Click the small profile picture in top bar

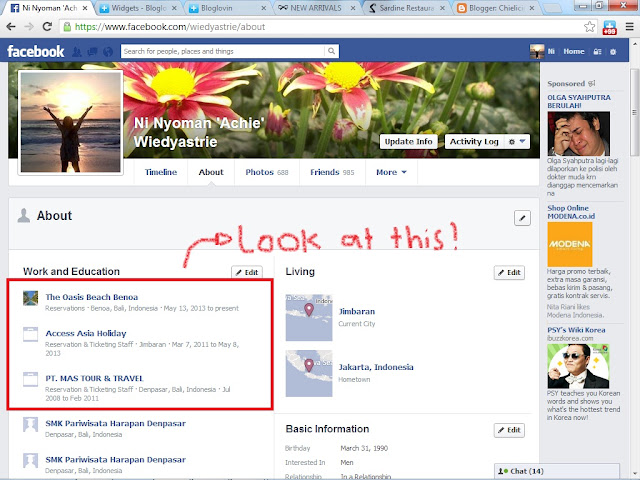[537, 51]
